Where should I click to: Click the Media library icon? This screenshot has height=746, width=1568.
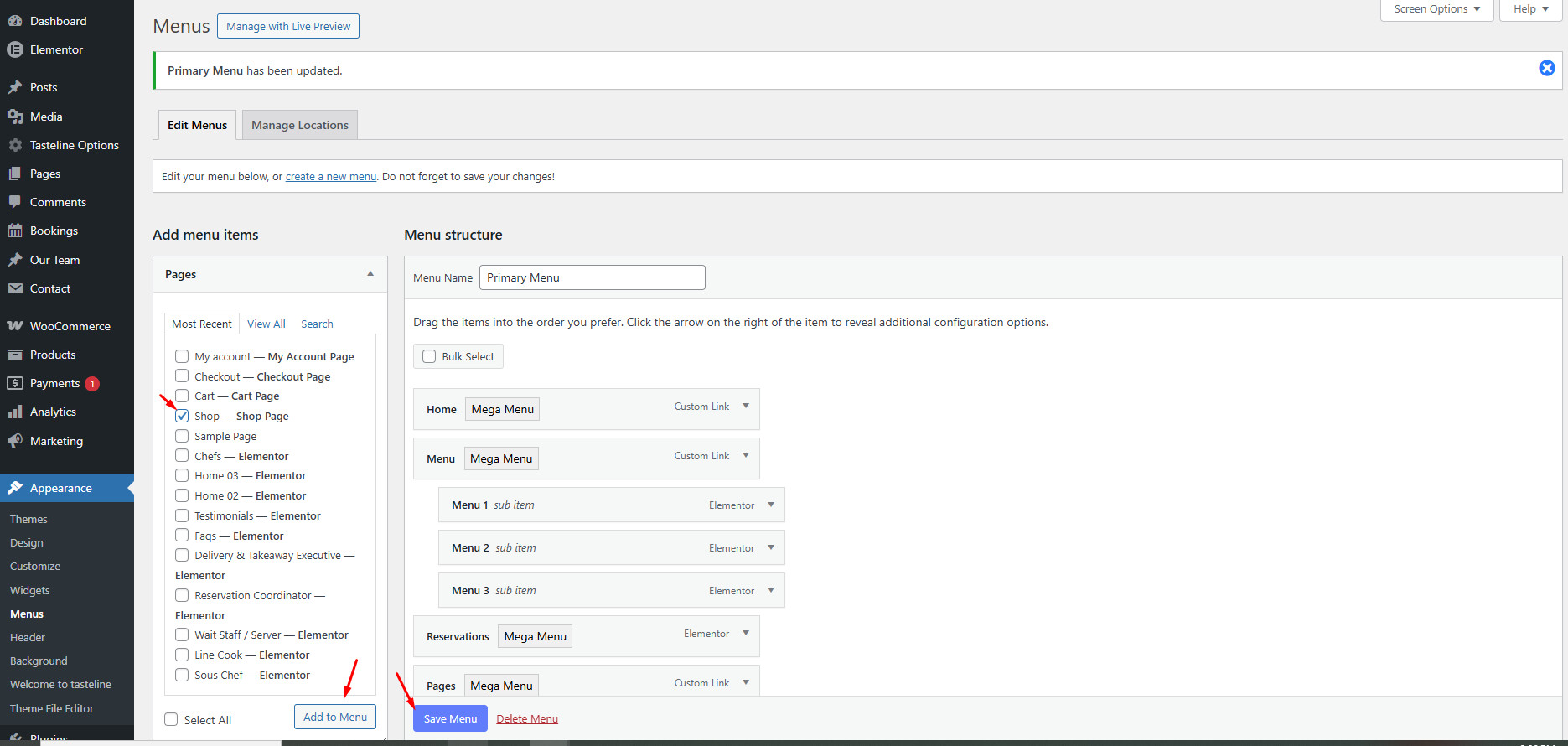pyautogui.click(x=15, y=117)
